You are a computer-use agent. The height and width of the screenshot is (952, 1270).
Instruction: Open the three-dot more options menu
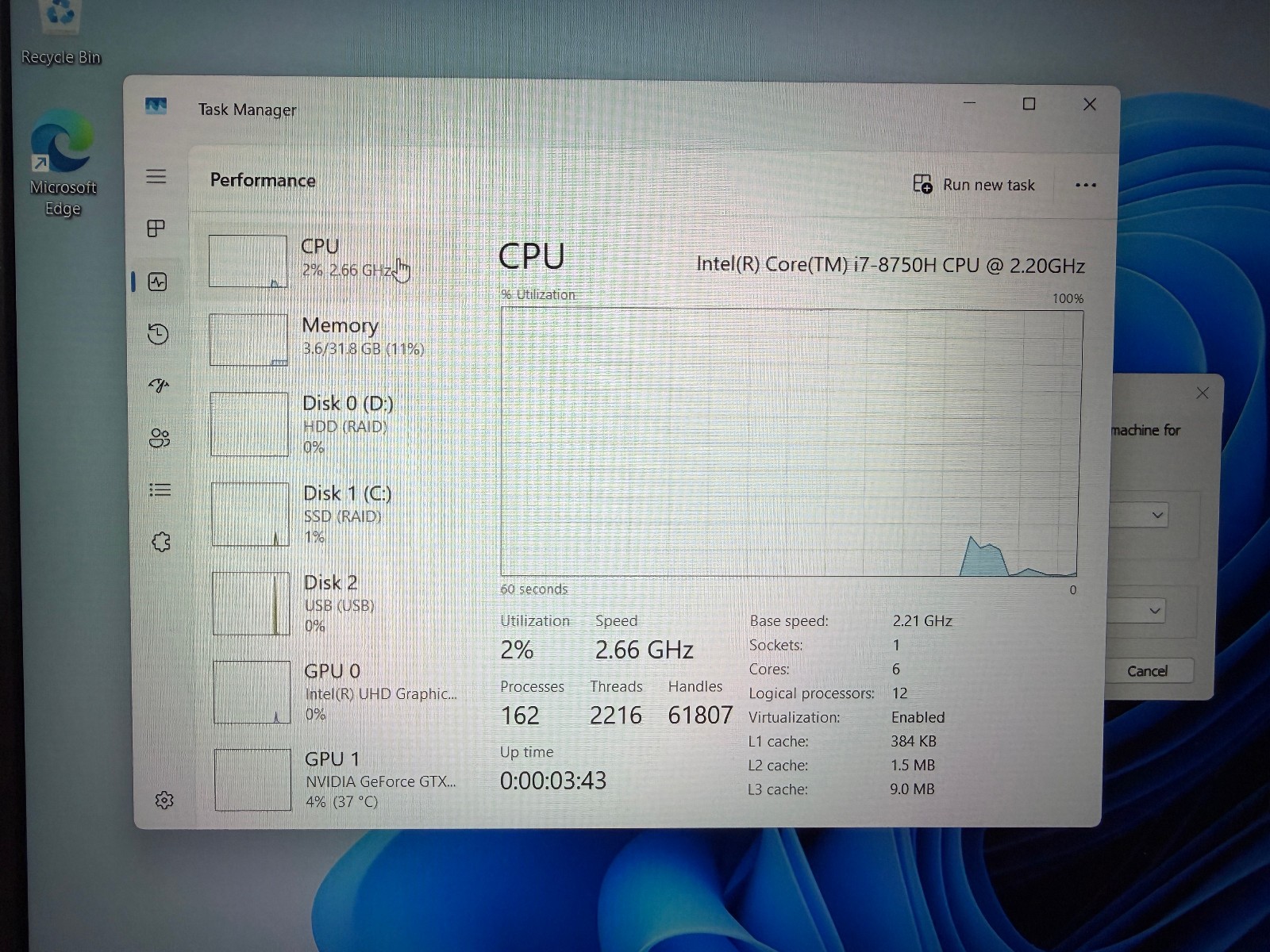pyautogui.click(x=1085, y=186)
